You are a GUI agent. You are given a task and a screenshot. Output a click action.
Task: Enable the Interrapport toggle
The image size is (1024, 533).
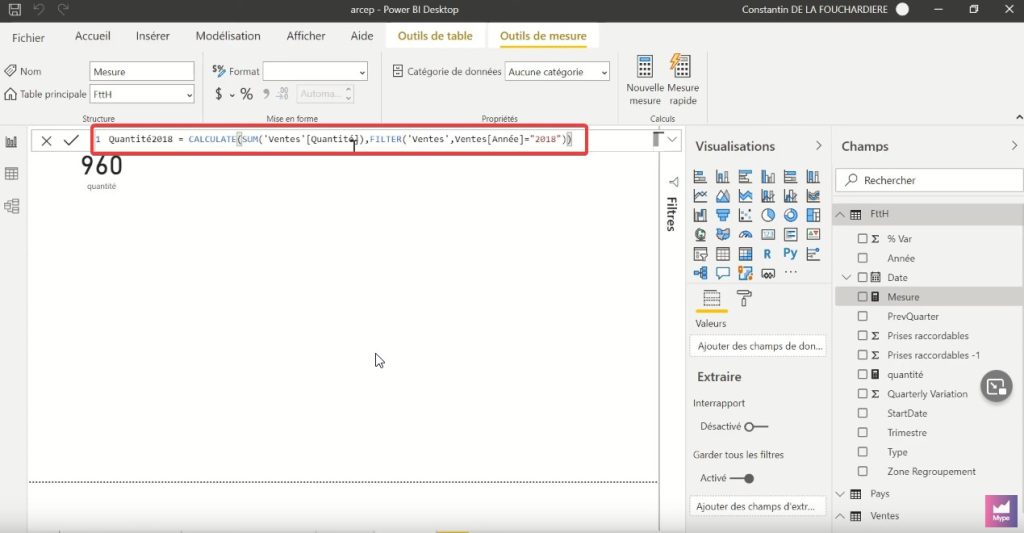(x=756, y=427)
